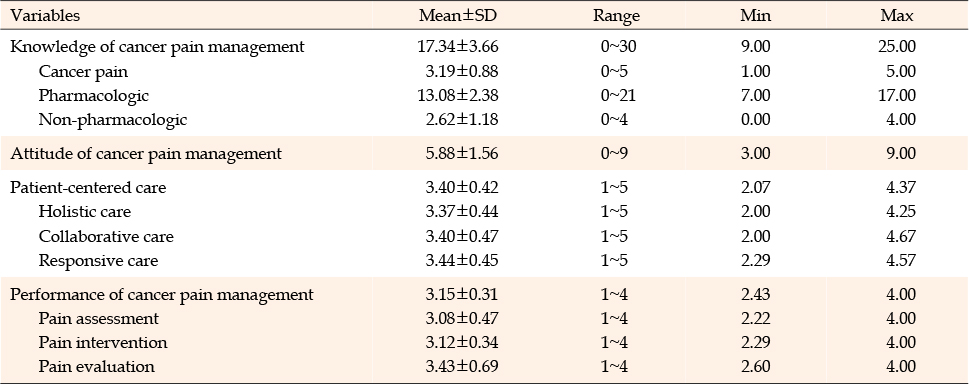Click the Non-pharmacologic row label

pos(113,119)
